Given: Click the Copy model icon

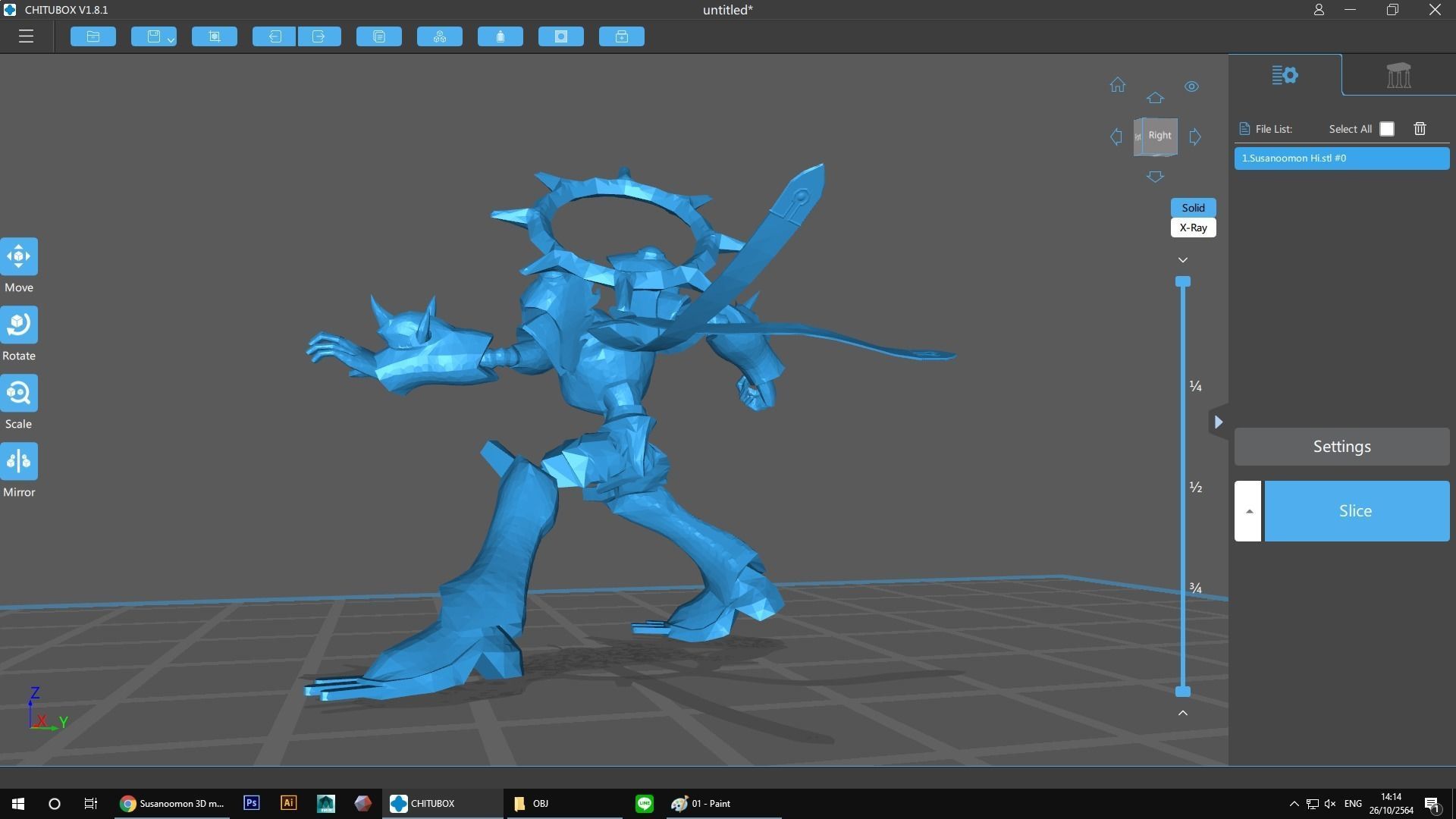Looking at the screenshot, I should pos(379,36).
